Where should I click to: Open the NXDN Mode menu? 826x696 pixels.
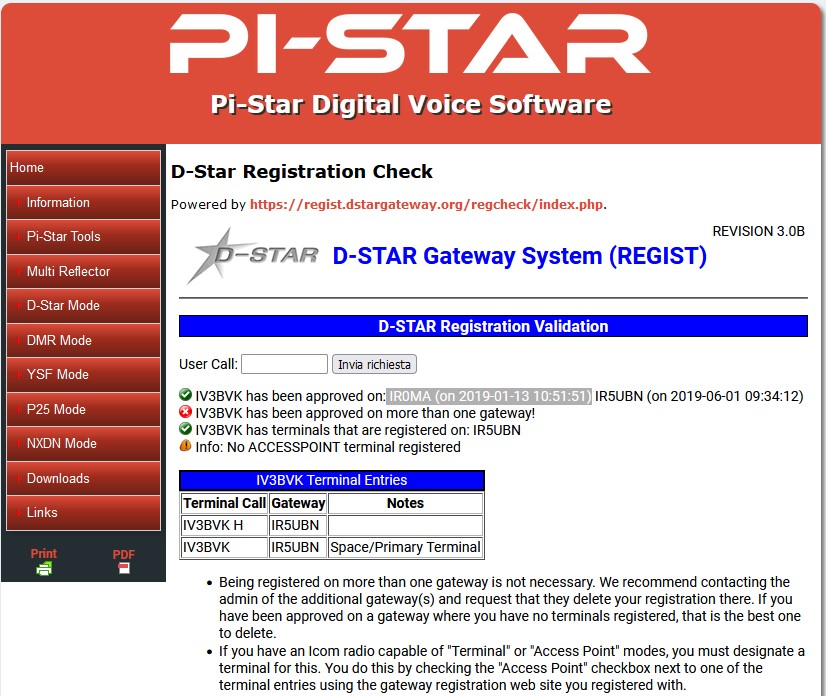[x=83, y=444]
